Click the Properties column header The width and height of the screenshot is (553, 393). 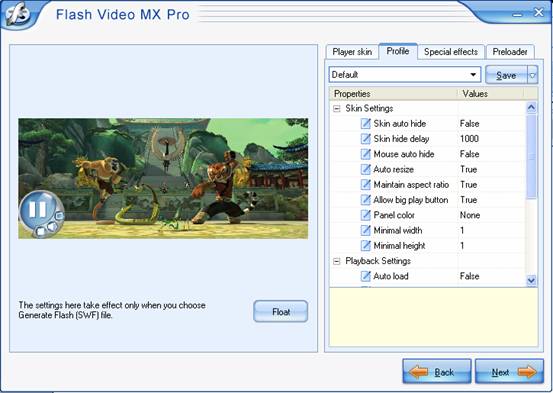[393, 94]
